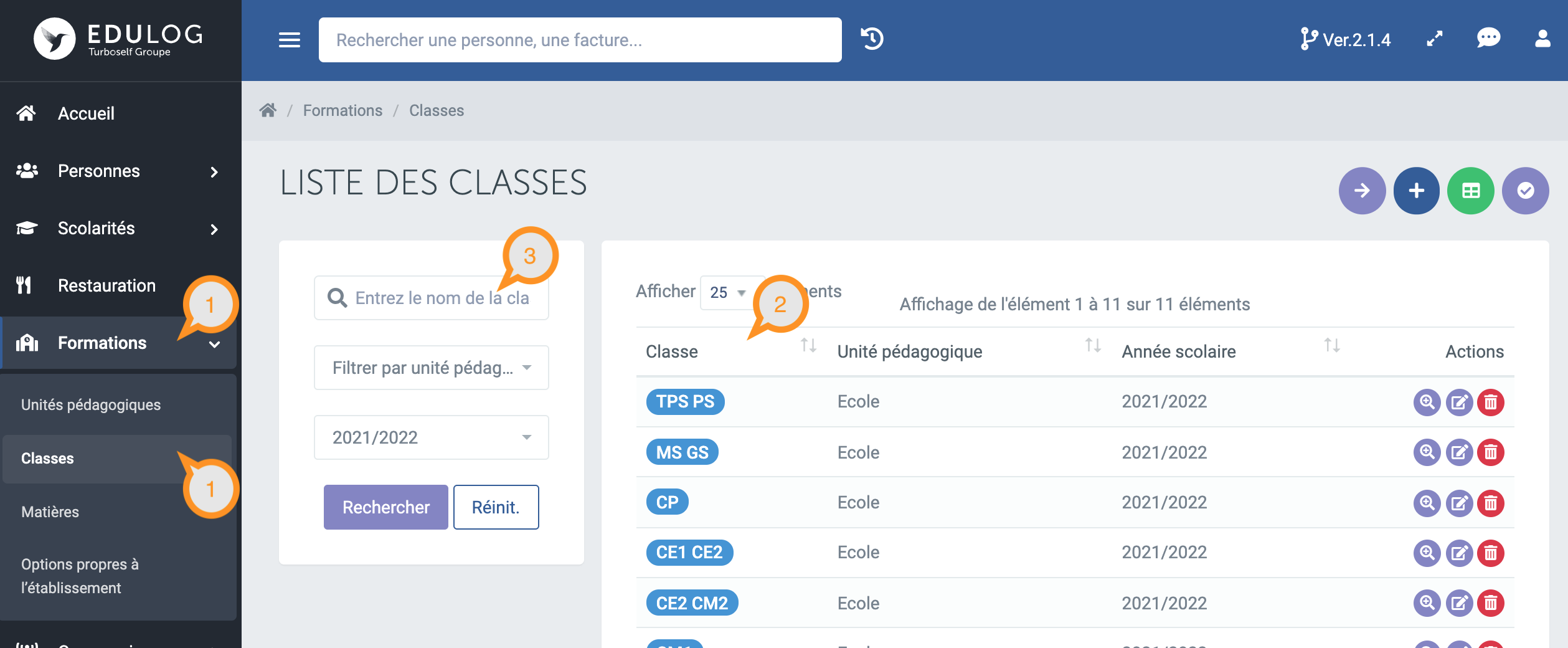Viewport: 1568px width, 648px height.
Task: Edit the CP class
Action: [1459, 503]
